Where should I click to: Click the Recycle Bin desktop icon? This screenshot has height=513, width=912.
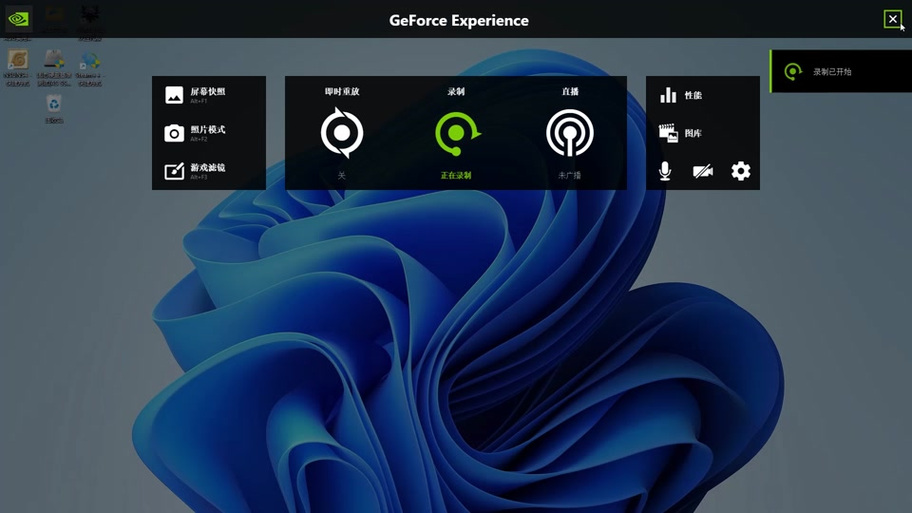coord(54,109)
